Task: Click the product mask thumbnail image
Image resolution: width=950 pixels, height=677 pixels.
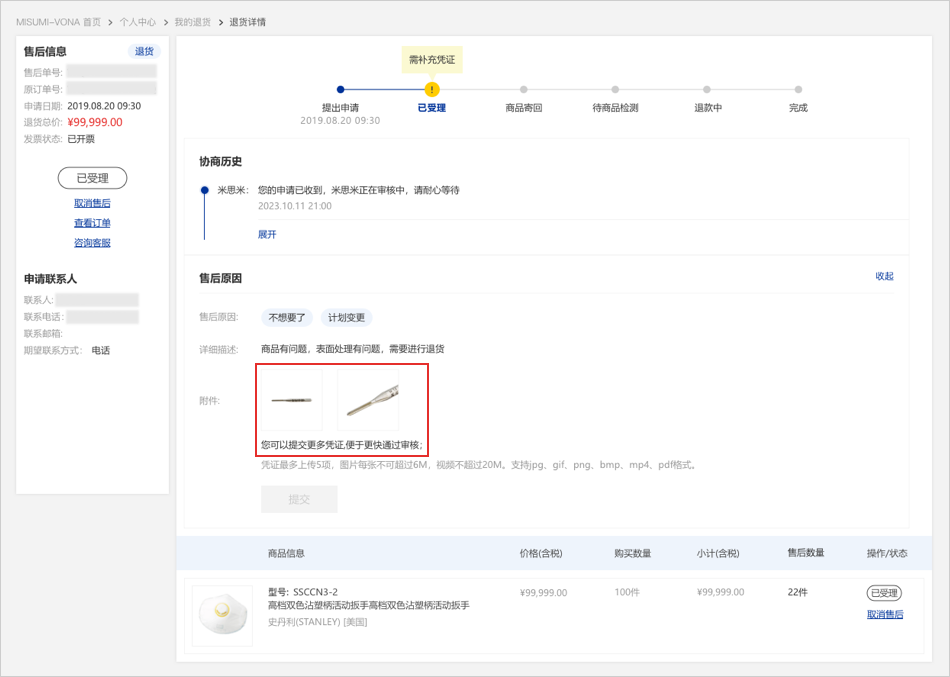Action: 222,615
